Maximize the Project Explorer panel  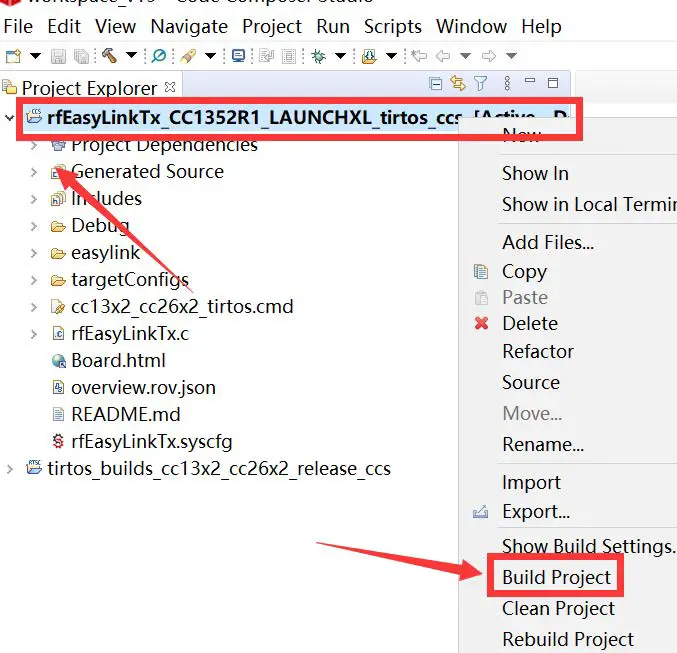(x=553, y=82)
